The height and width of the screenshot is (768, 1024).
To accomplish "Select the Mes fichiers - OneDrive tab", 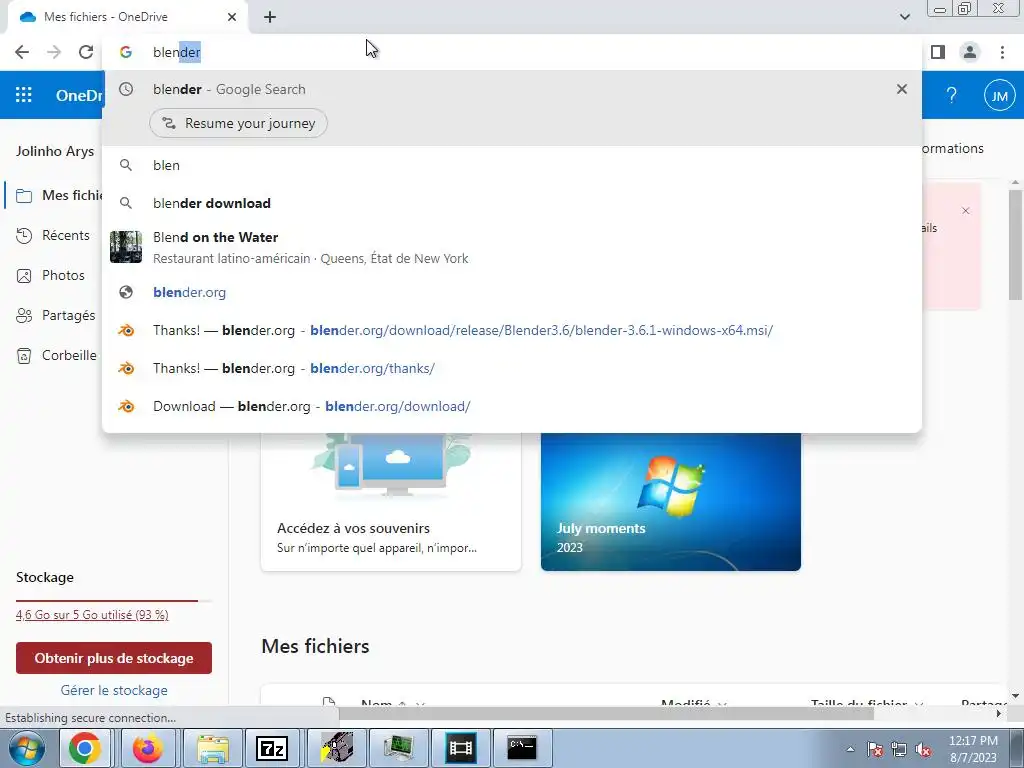I will [127, 17].
